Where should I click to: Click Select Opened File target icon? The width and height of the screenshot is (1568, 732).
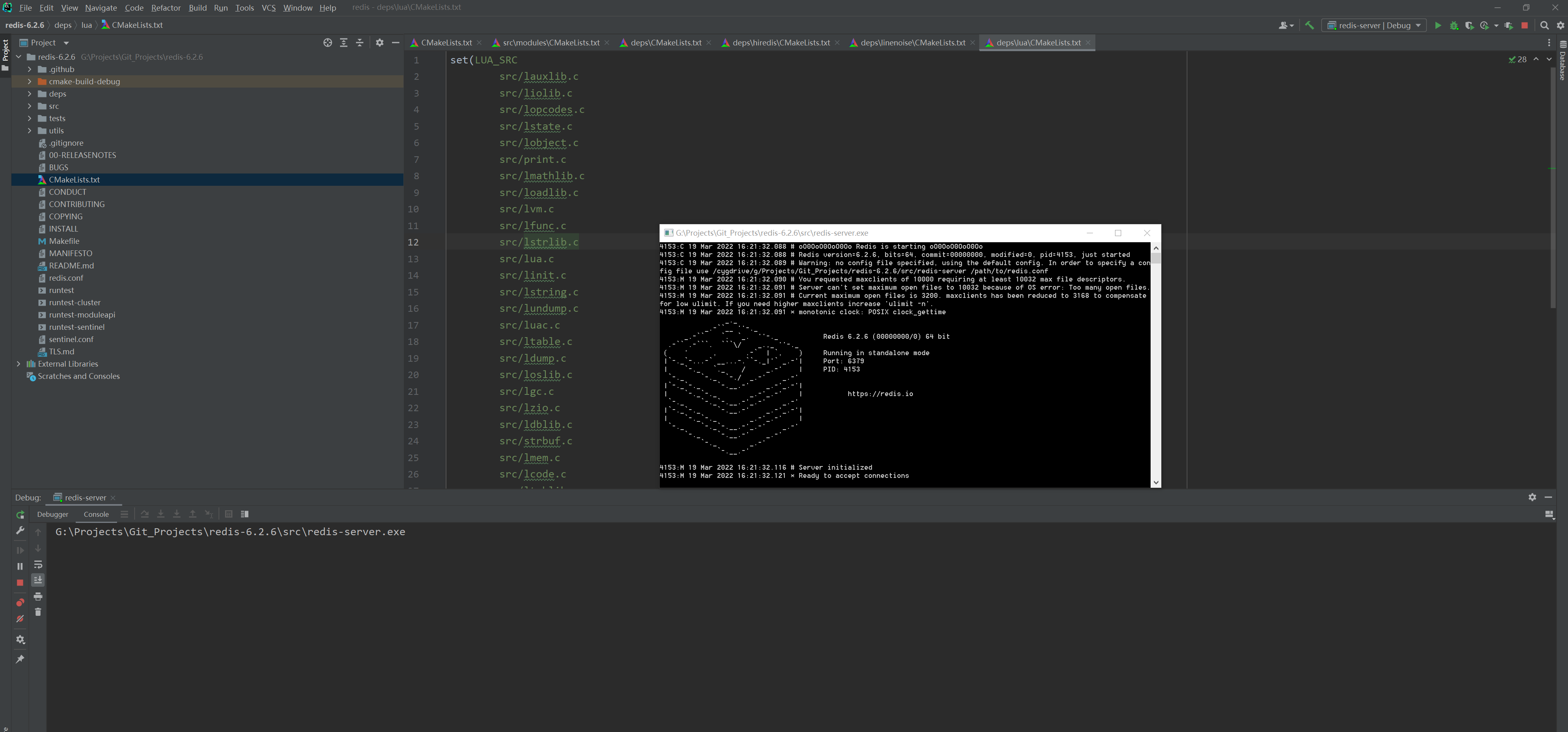(327, 43)
